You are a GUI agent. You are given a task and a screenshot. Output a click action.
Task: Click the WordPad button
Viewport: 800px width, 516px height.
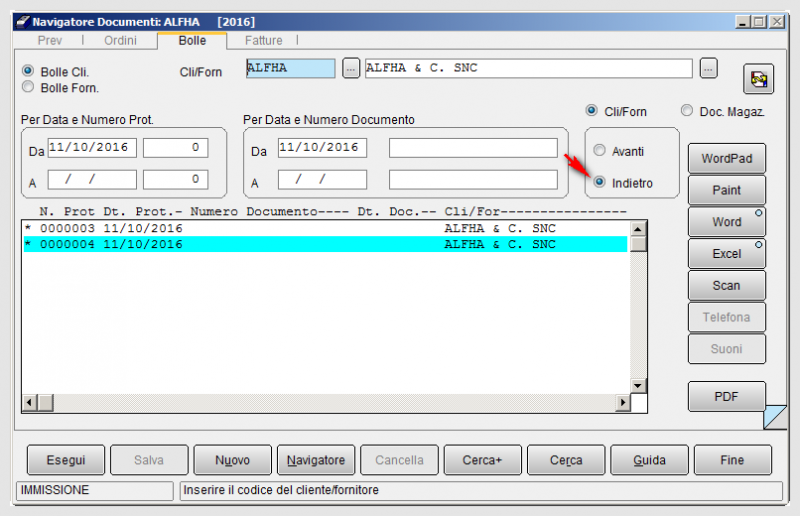(727, 159)
